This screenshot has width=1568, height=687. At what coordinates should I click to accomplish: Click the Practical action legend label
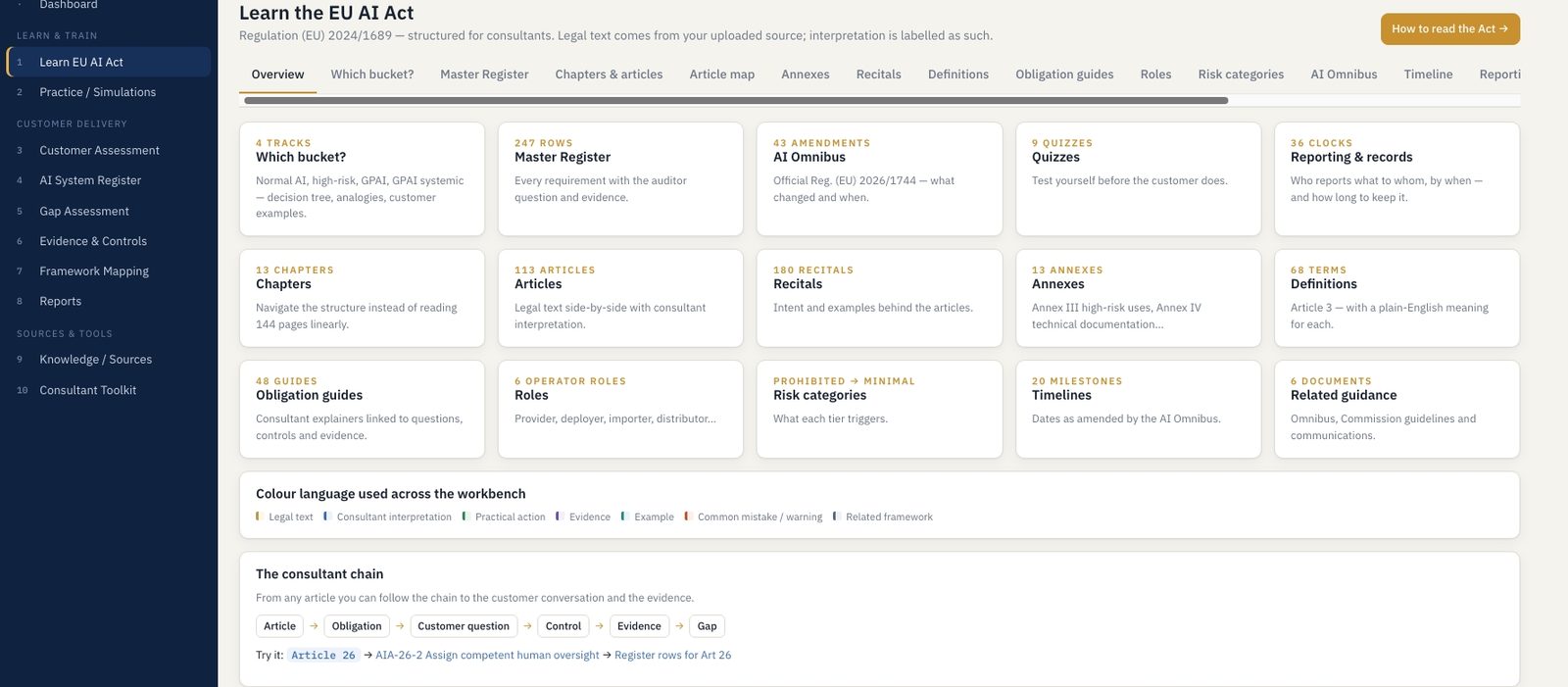coord(510,516)
